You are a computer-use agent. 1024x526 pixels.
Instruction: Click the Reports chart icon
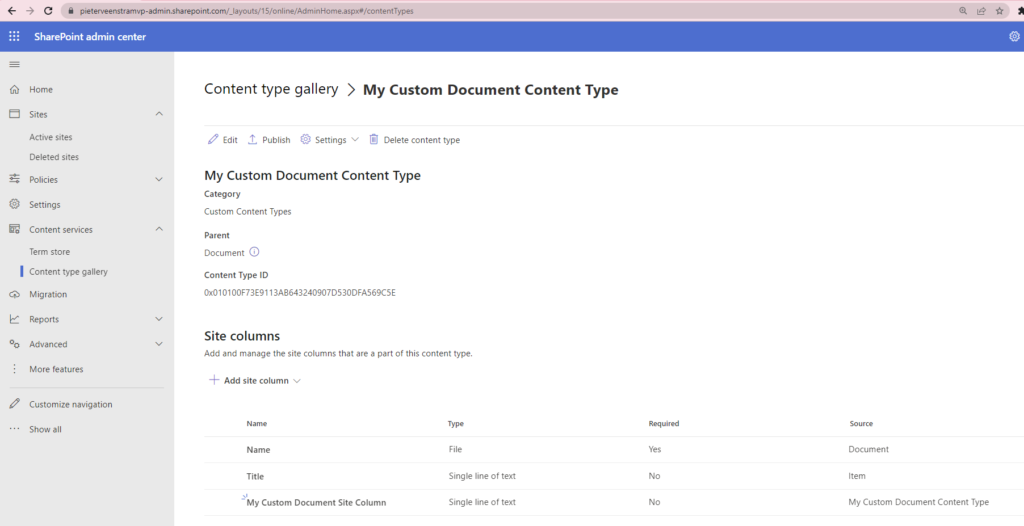coord(14,319)
